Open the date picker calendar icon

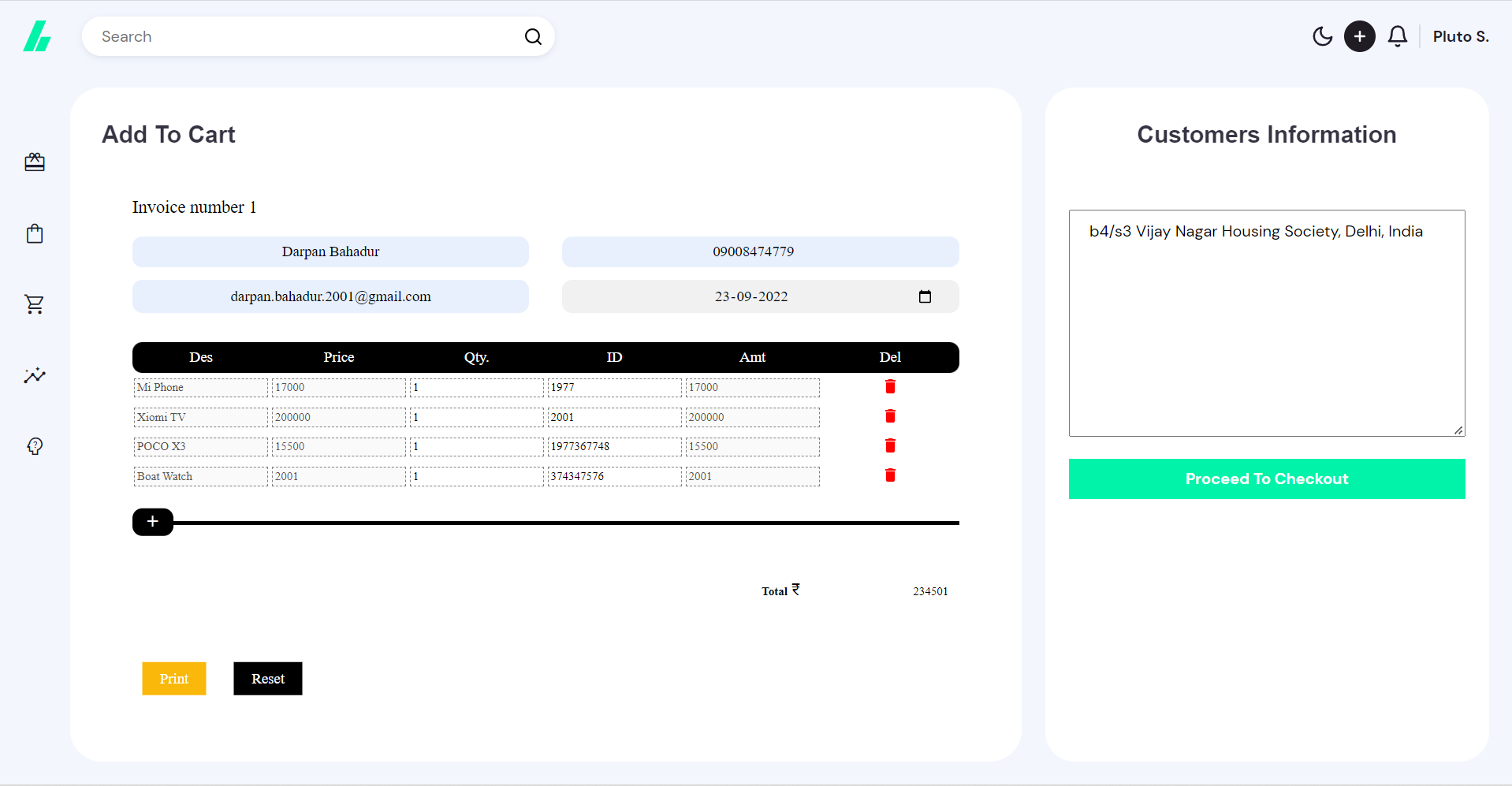925,296
